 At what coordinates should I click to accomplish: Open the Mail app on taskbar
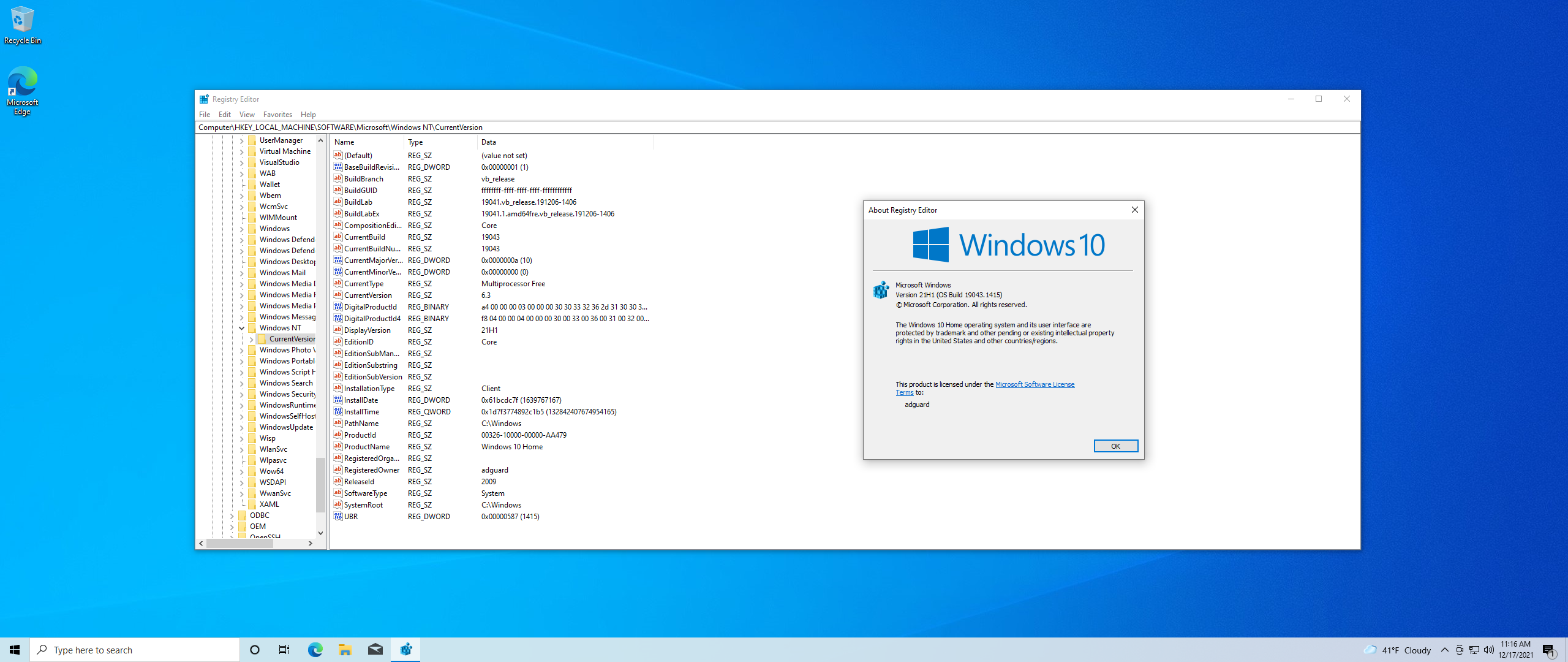coord(375,650)
